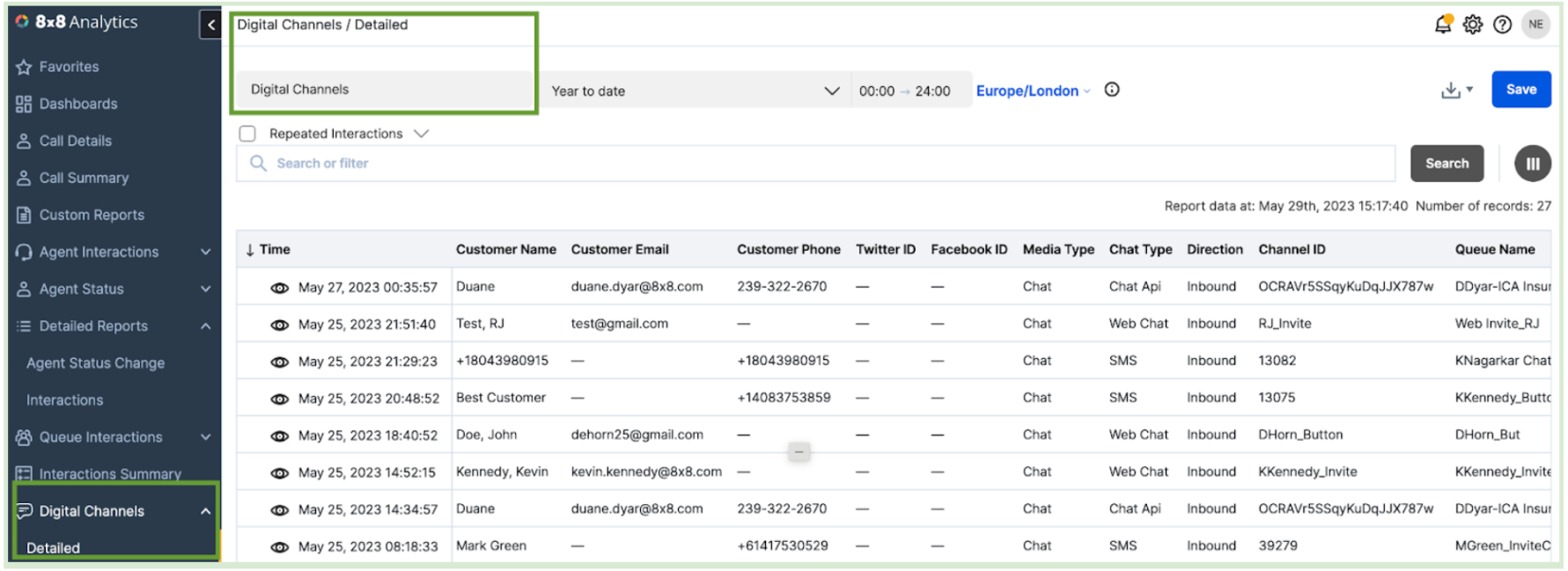View details of May 25 18:40:52 interaction
This screenshot has width=1568, height=571.
click(x=280, y=436)
